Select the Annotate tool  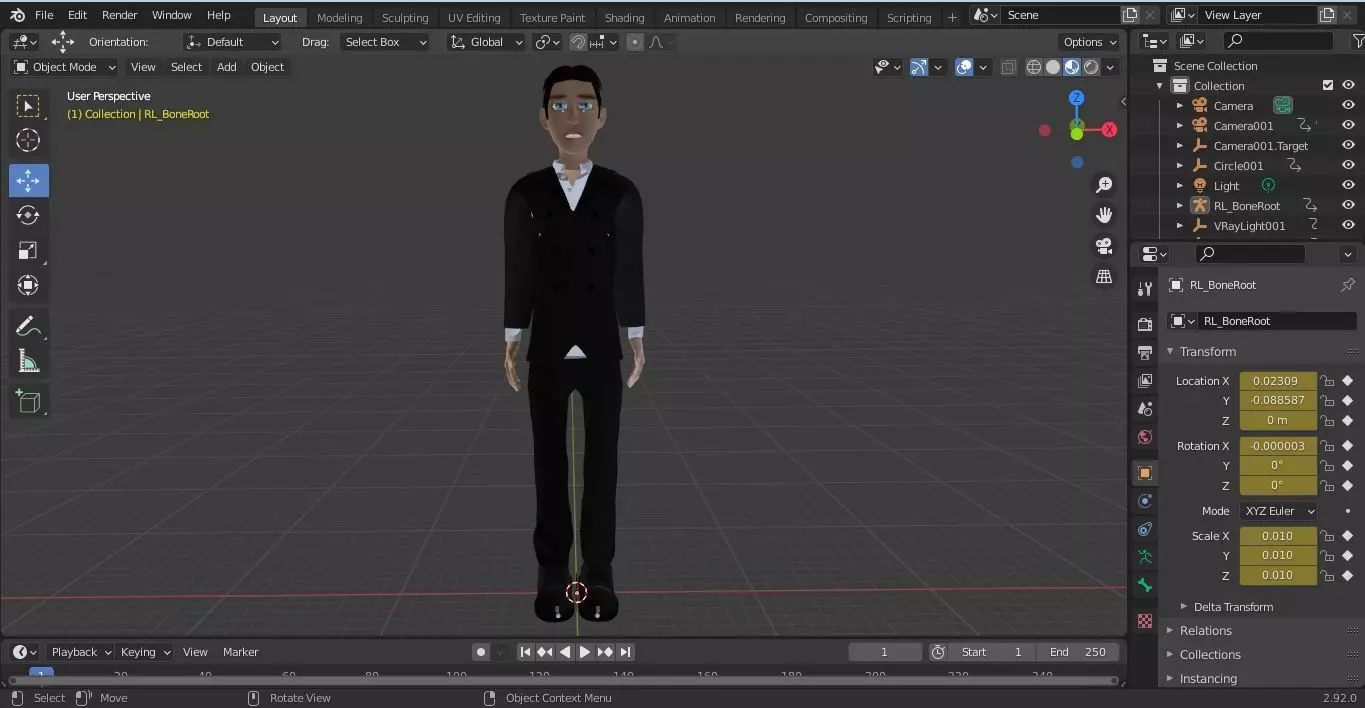coord(28,327)
